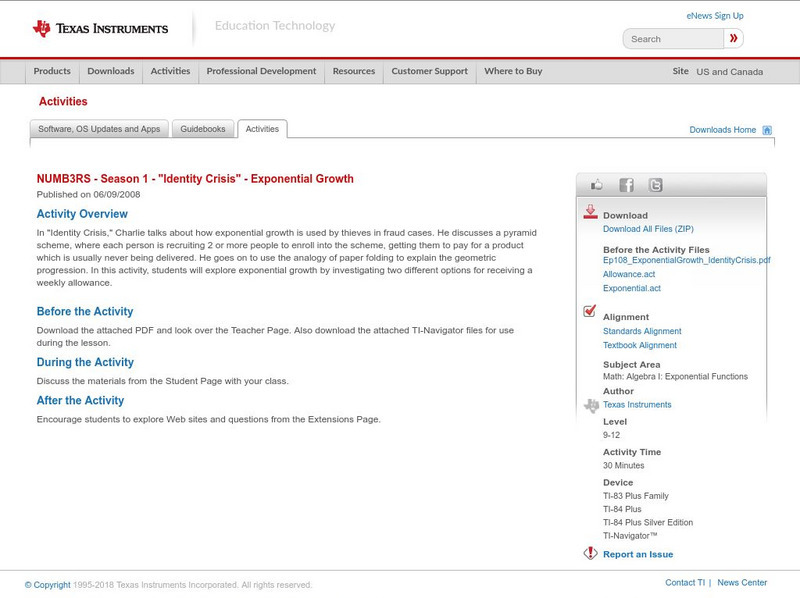Open the Activities navigation menu
800x598 pixels.
click(170, 71)
